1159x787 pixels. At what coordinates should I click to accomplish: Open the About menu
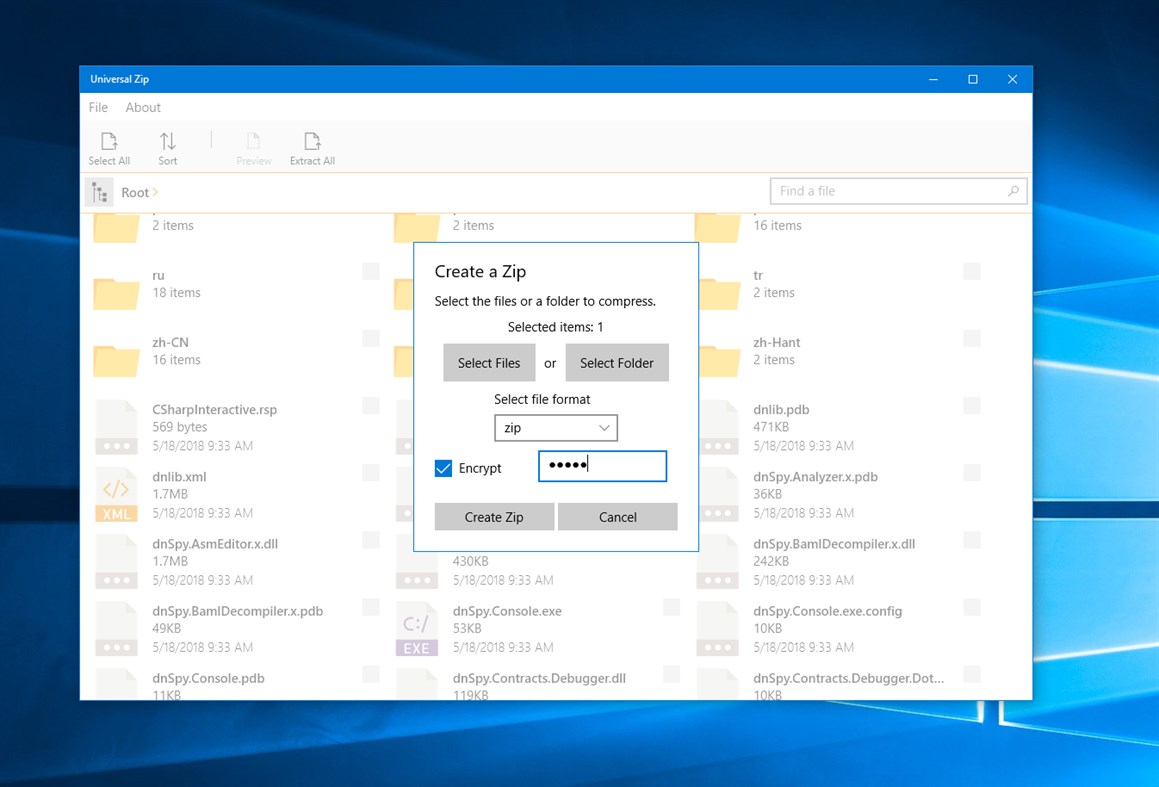142,107
